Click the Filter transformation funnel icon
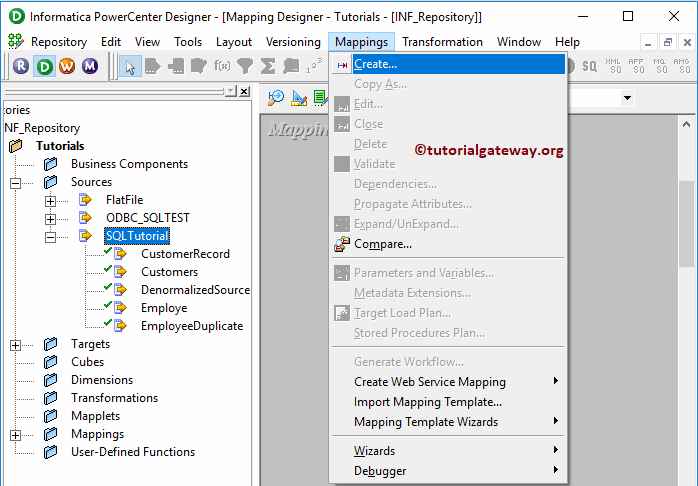Viewport: 698px width, 486px height. (245, 66)
